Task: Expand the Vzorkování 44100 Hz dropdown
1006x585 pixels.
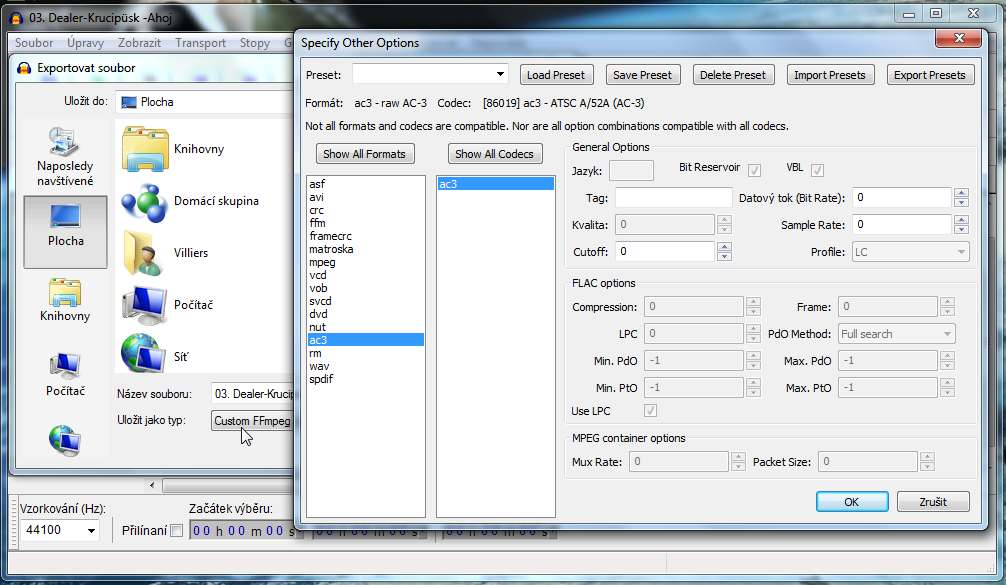Action: tap(91, 531)
